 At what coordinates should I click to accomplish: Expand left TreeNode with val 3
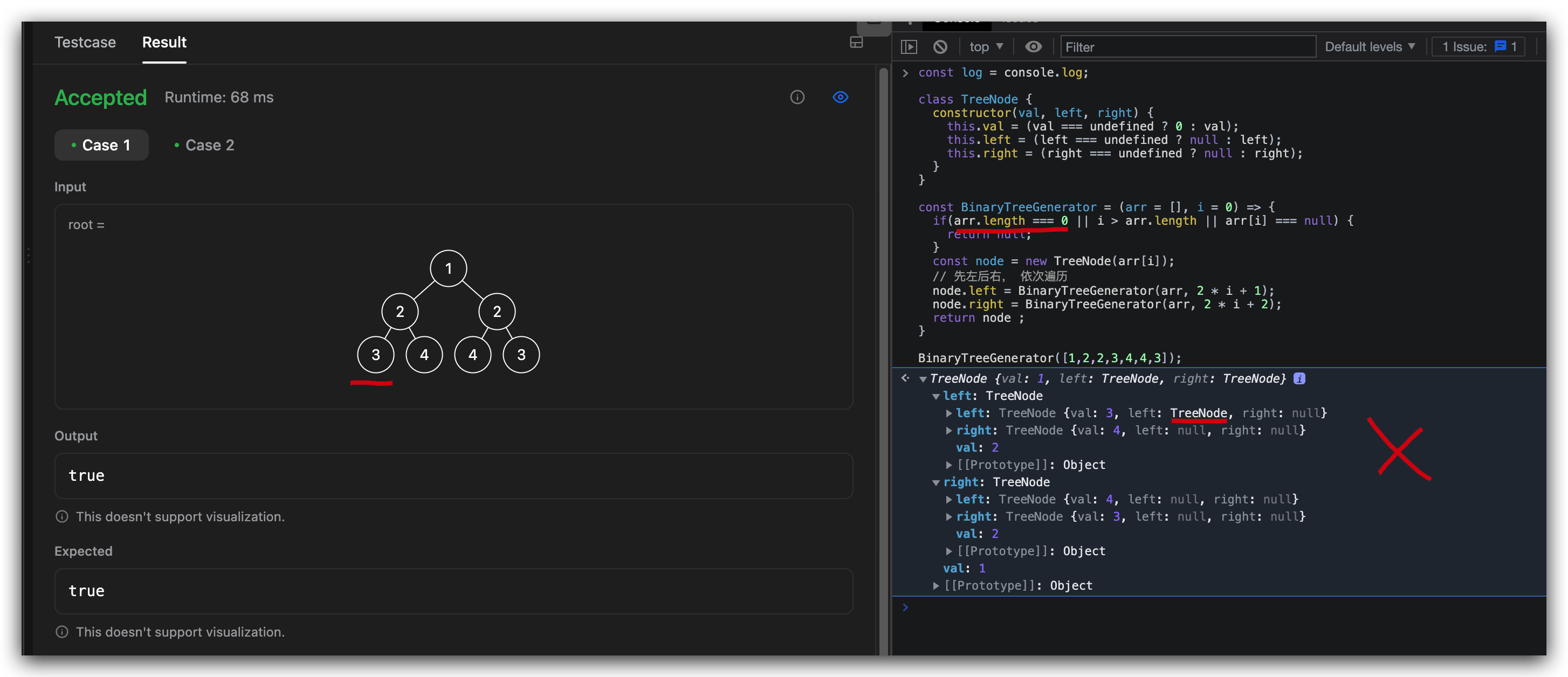point(949,413)
